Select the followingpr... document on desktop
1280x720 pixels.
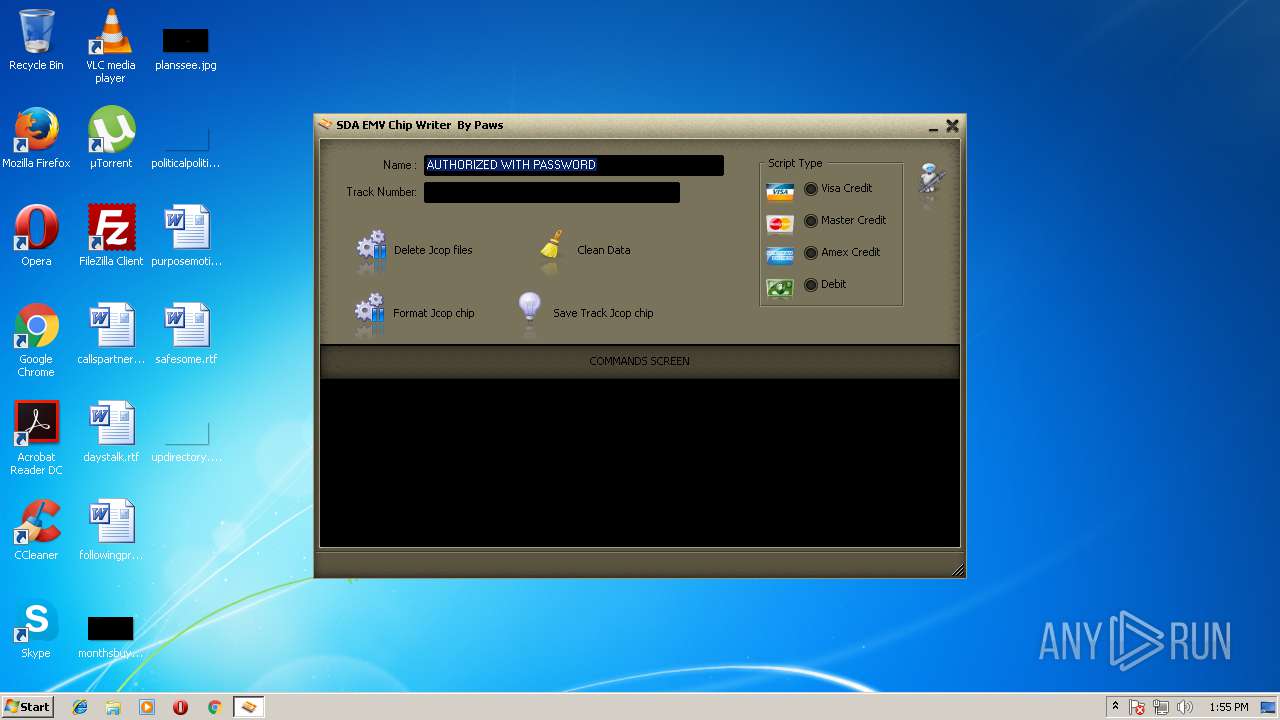point(111,530)
